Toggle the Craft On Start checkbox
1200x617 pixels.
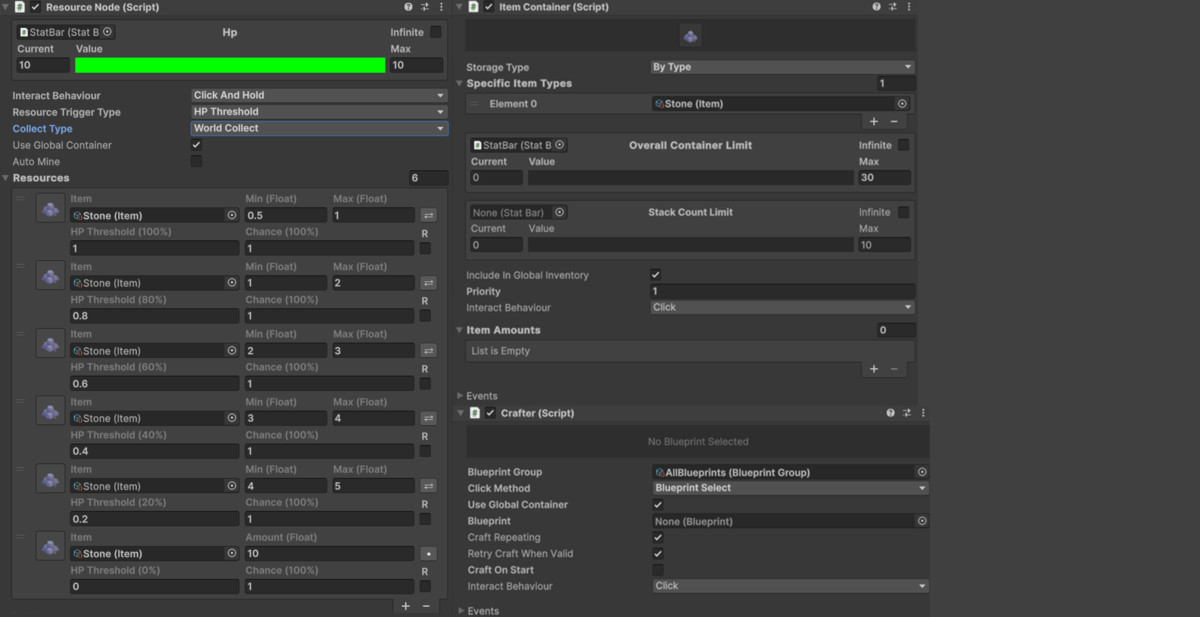coord(658,569)
